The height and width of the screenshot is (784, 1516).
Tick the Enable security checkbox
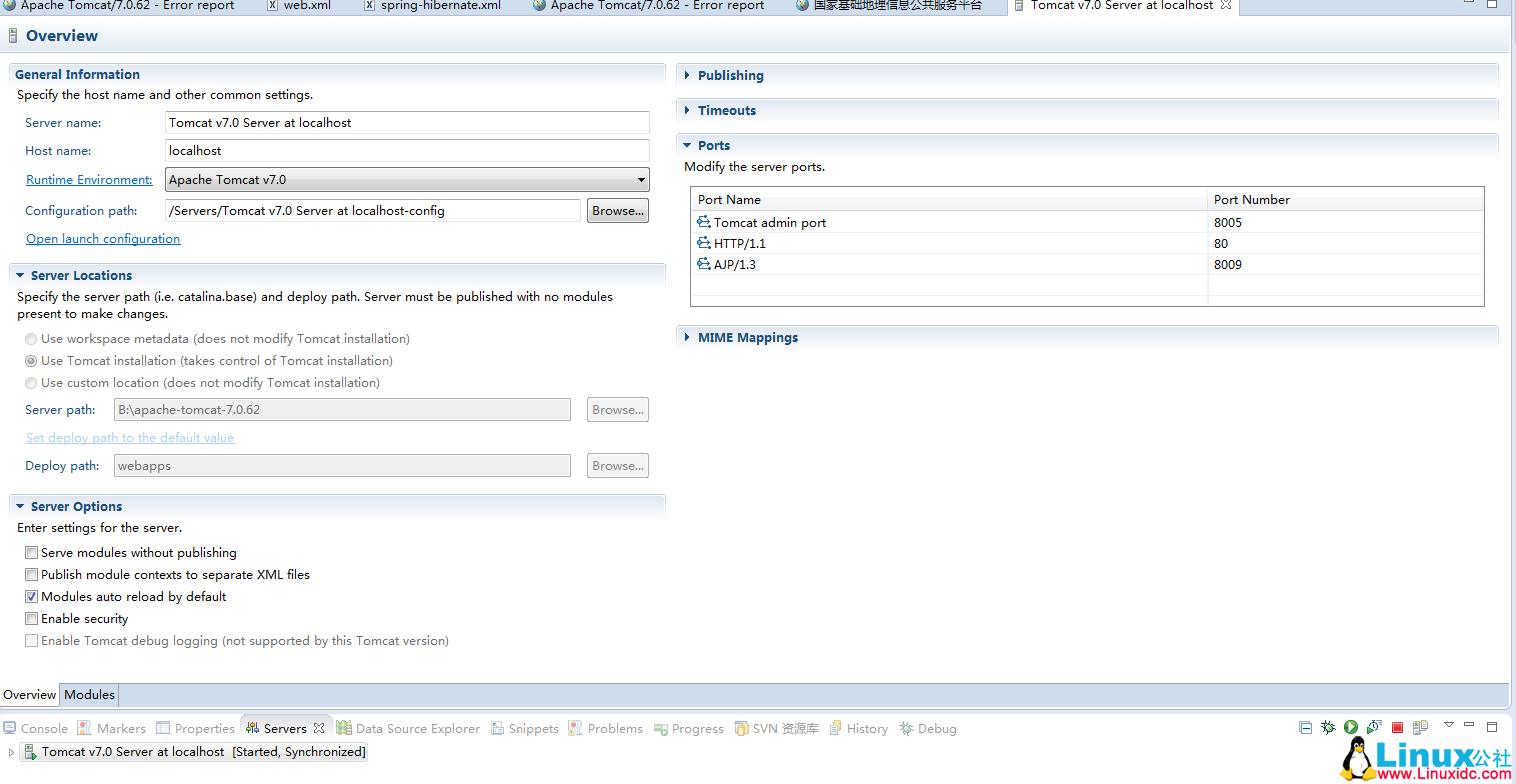coord(32,619)
